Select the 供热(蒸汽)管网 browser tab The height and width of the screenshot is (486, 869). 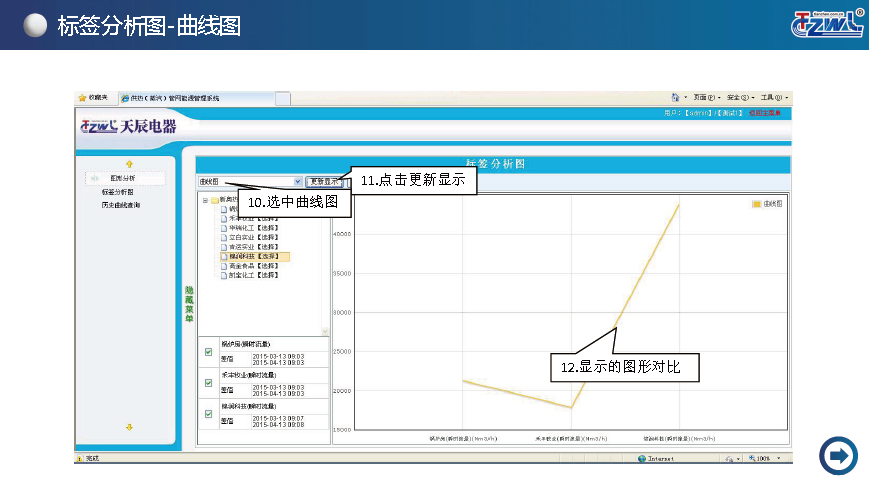[197, 98]
